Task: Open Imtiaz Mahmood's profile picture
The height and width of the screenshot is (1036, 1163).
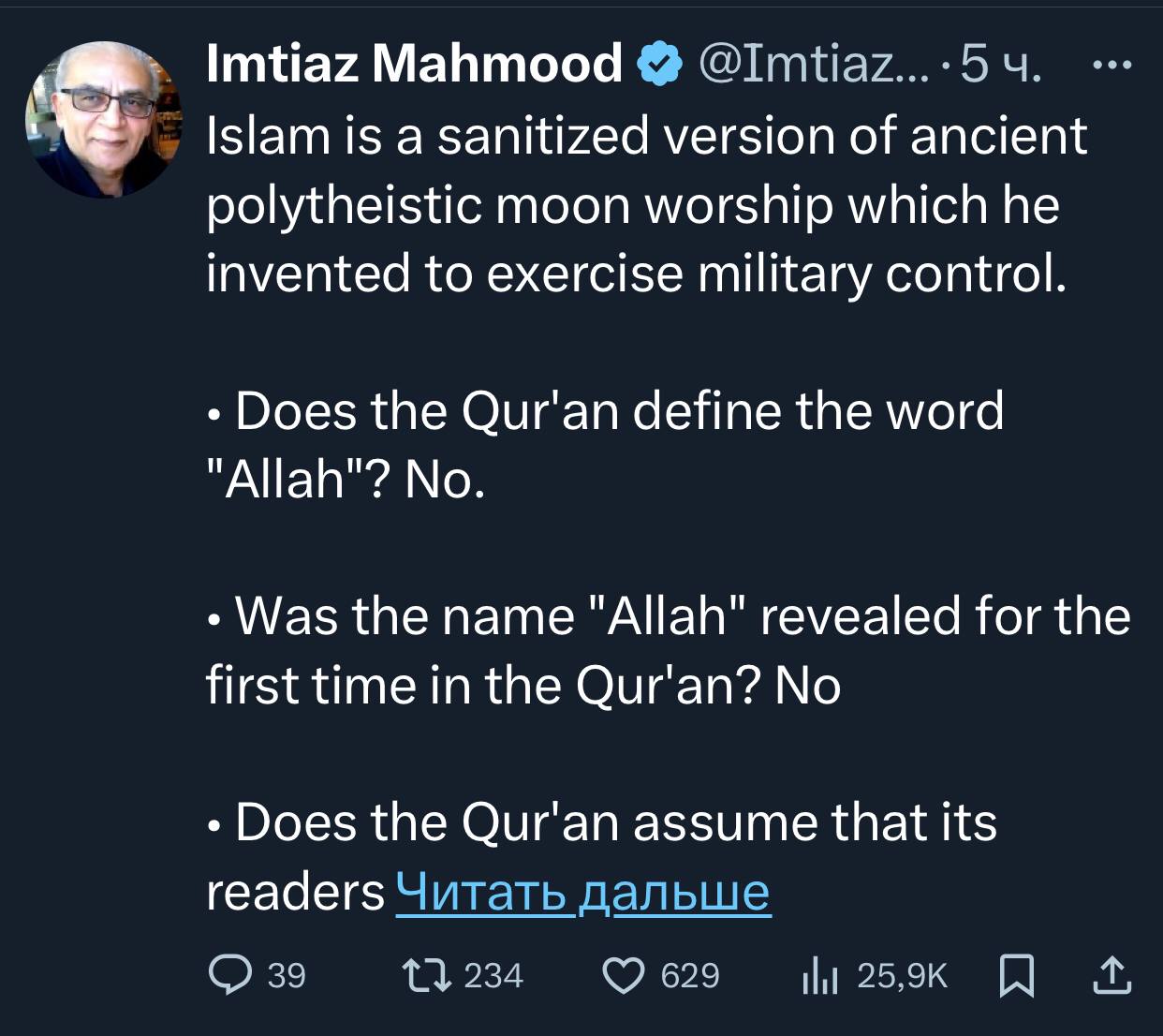Action: (103, 119)
